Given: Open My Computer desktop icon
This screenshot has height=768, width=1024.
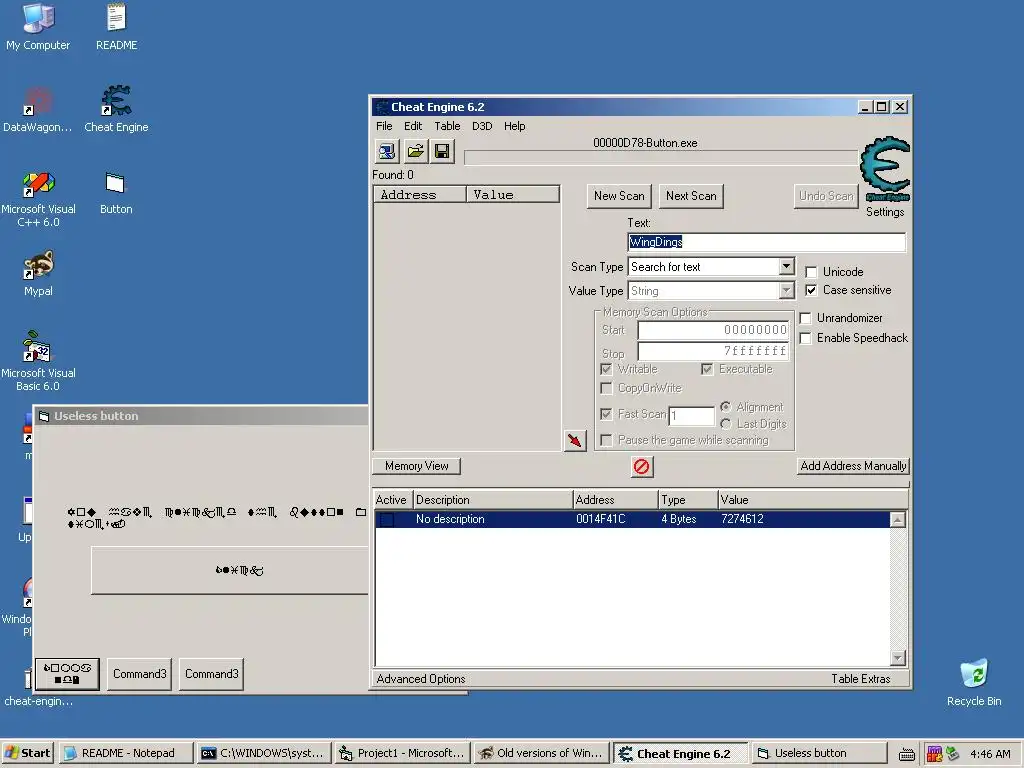Looking at the screenshot, I should tap(38, 27).
